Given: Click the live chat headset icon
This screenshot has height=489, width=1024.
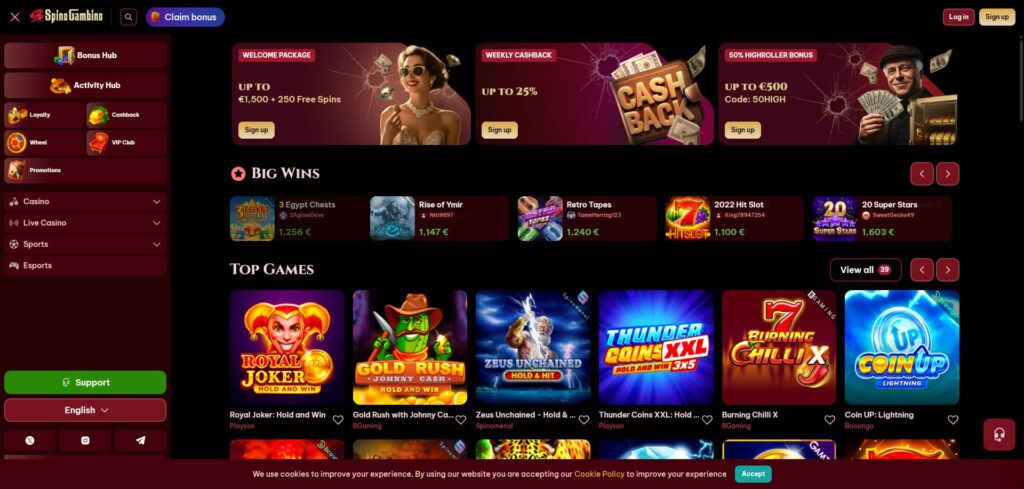Looking at the screenshot, I should [999, 435].
